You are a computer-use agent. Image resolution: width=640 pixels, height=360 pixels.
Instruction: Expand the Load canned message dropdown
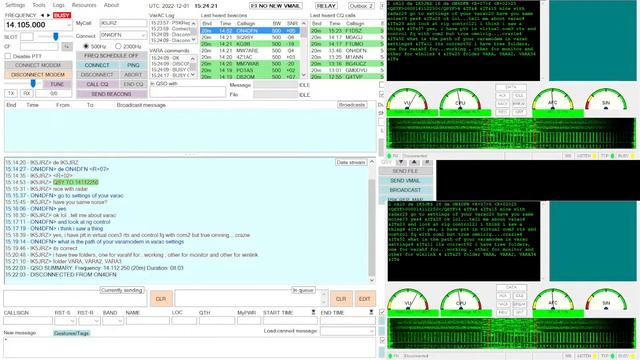tap(371, 331)
